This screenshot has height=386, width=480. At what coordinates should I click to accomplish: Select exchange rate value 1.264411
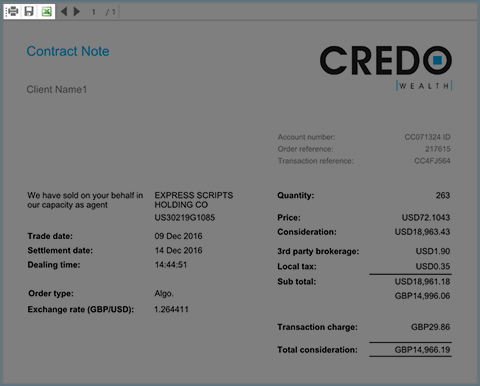[x=171, y=310]
